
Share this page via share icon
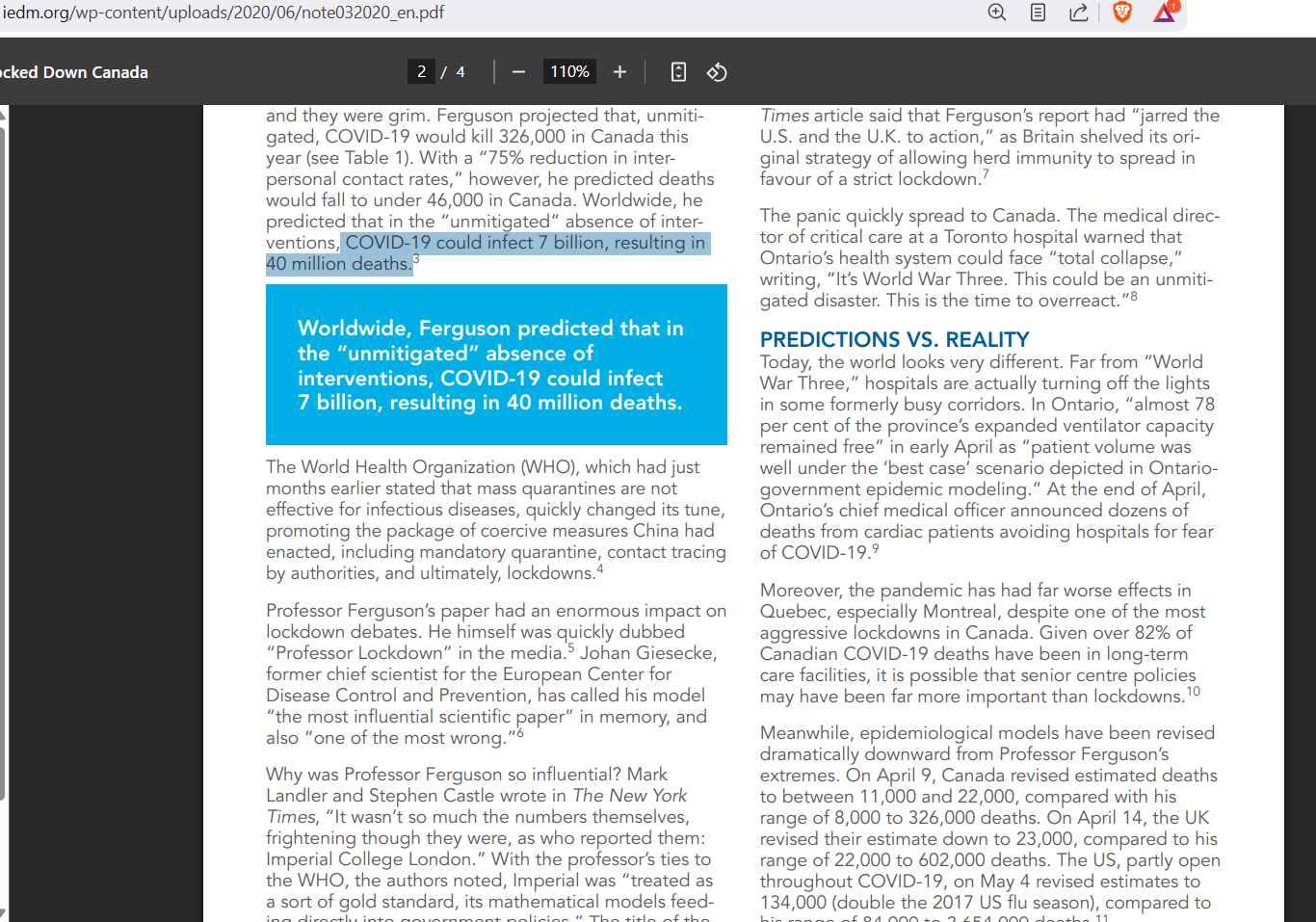(1079, 13)
